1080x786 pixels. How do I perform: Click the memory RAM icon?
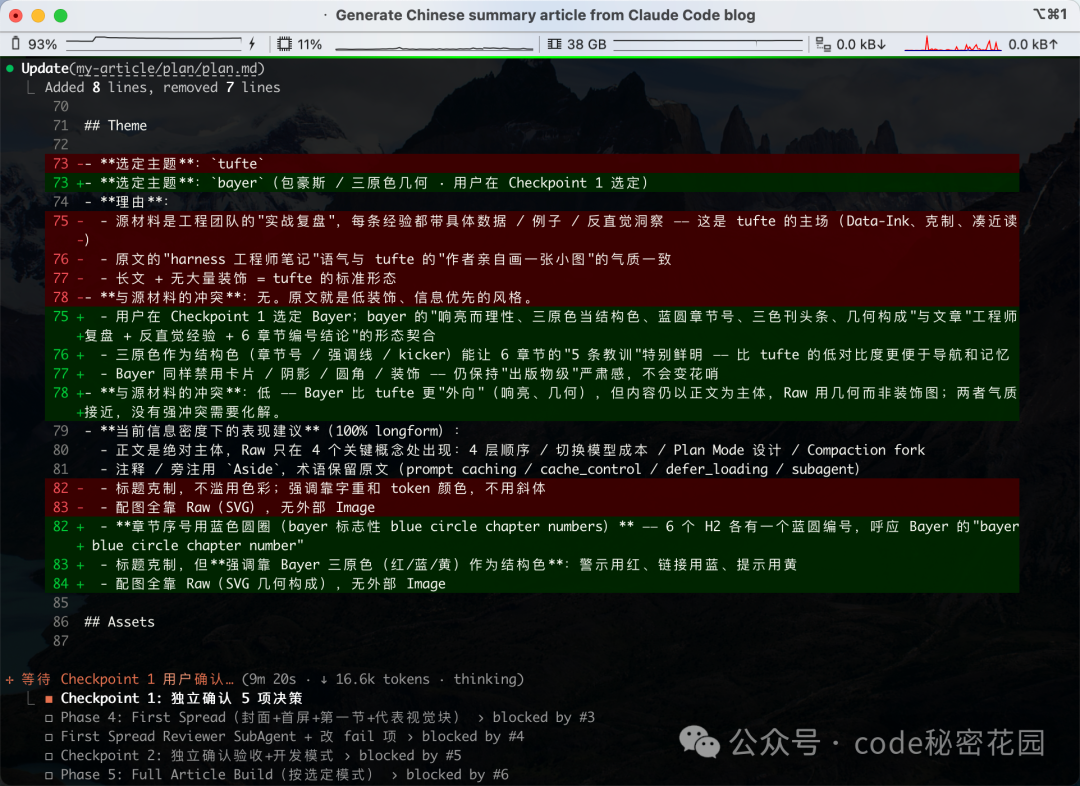554,44
